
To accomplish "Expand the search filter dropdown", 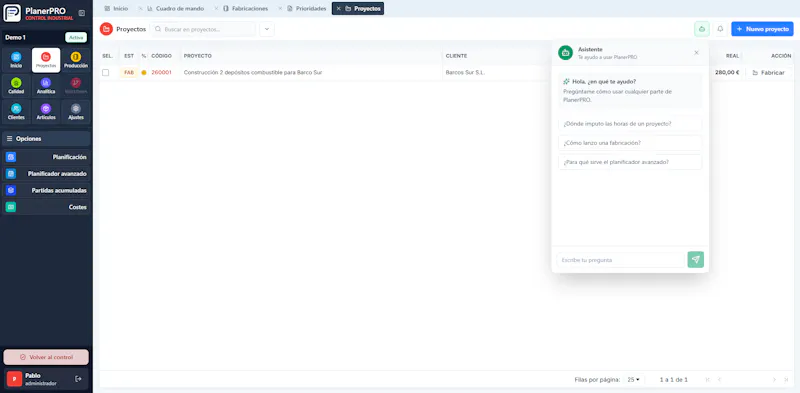I will coord(267,29).
